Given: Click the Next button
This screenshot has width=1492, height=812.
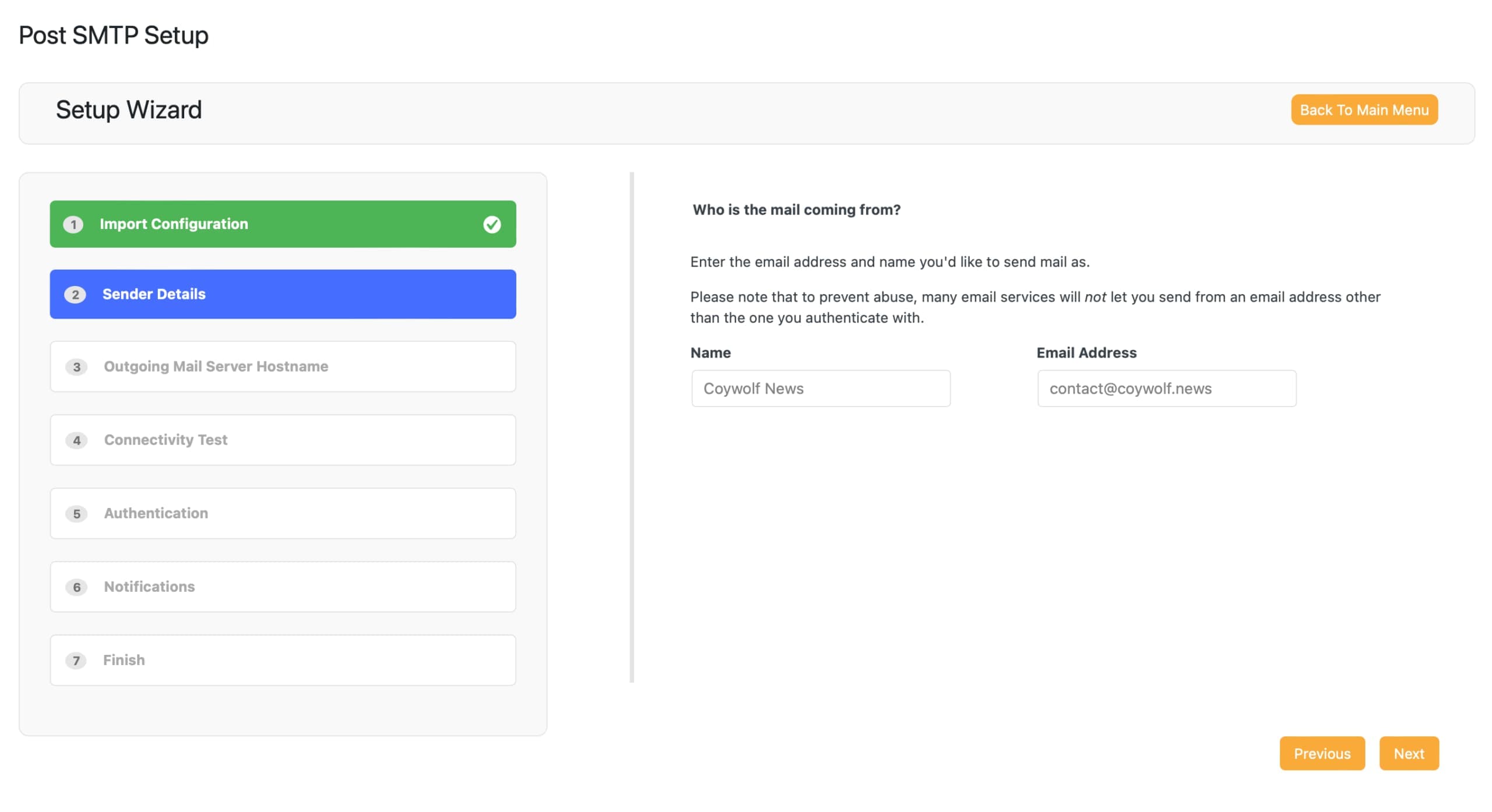Looking at the screenshot, I should pos(1409,753).
